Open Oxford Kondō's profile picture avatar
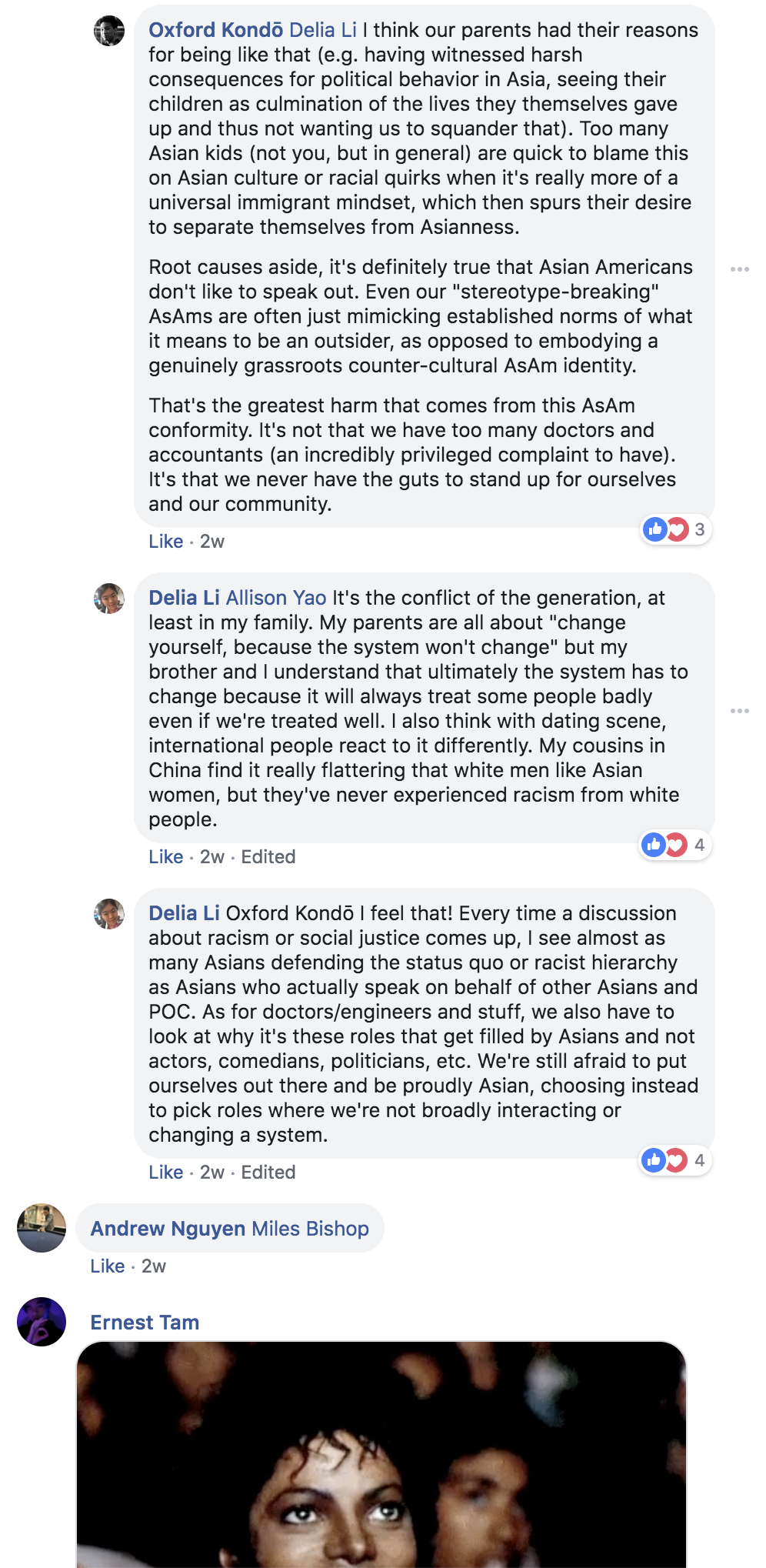The image size is (766, 1568). [109, 31]
